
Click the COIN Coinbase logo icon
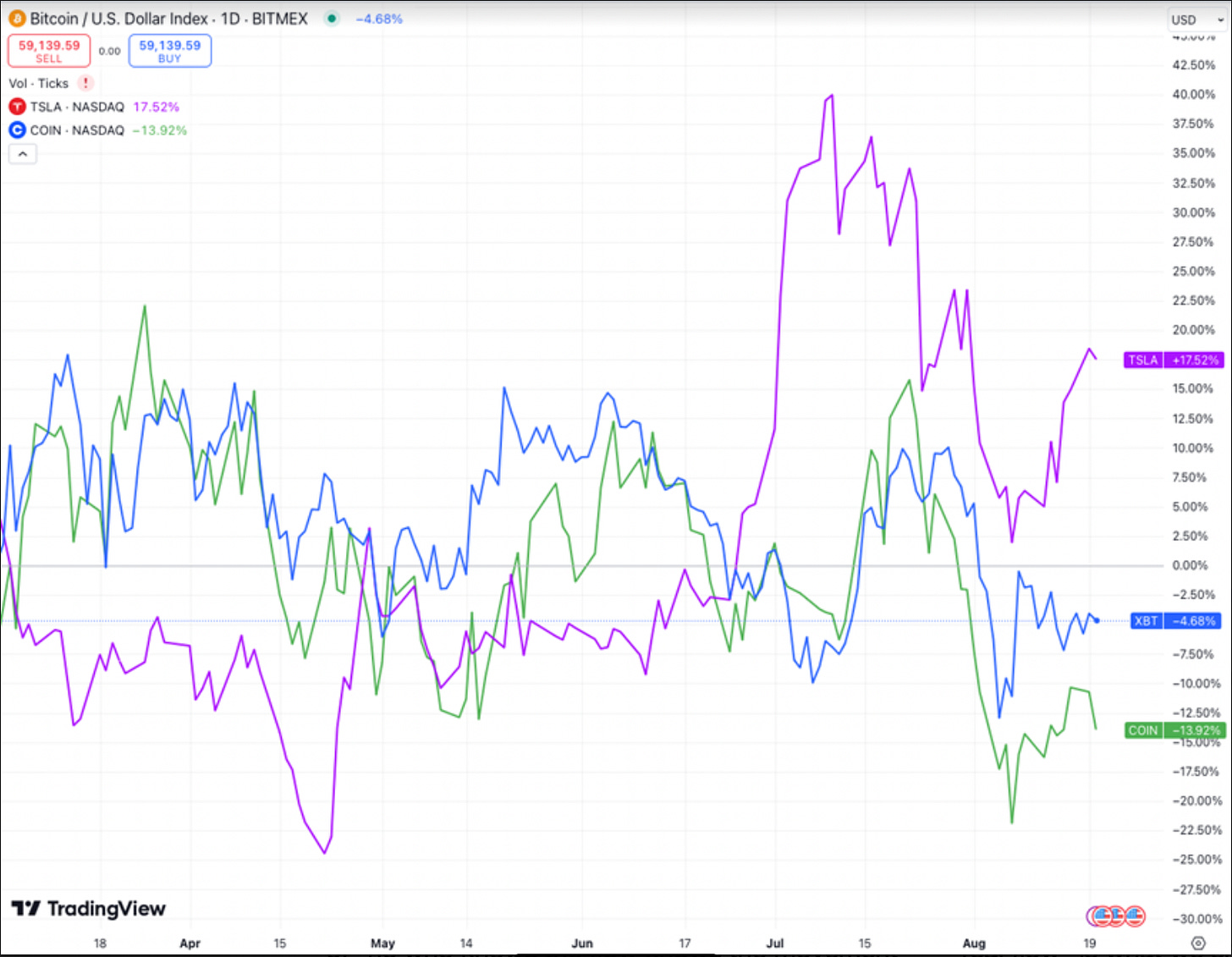17,130
